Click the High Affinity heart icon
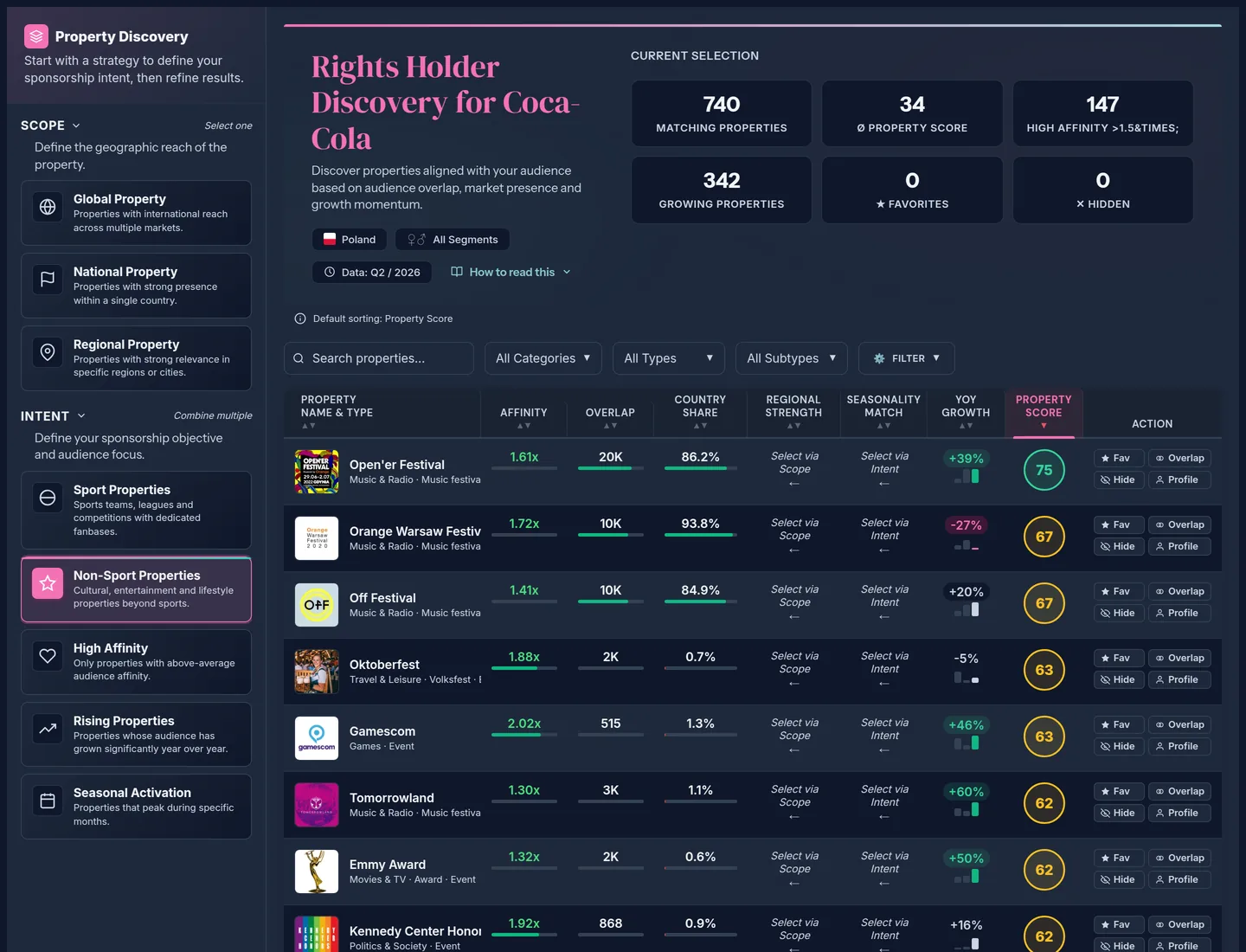The height and width of the screenshot is (952, 1246). [48, 656]
